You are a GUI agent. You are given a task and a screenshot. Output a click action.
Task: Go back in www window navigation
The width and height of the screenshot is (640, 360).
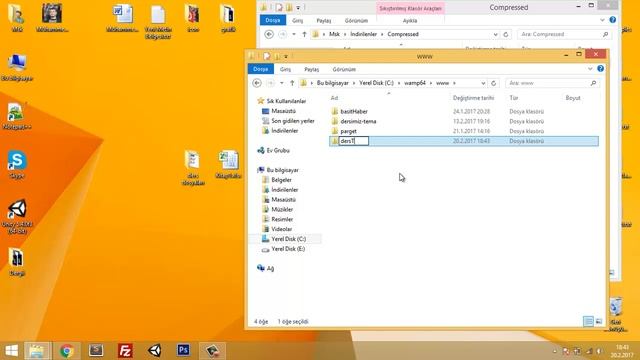257,83
